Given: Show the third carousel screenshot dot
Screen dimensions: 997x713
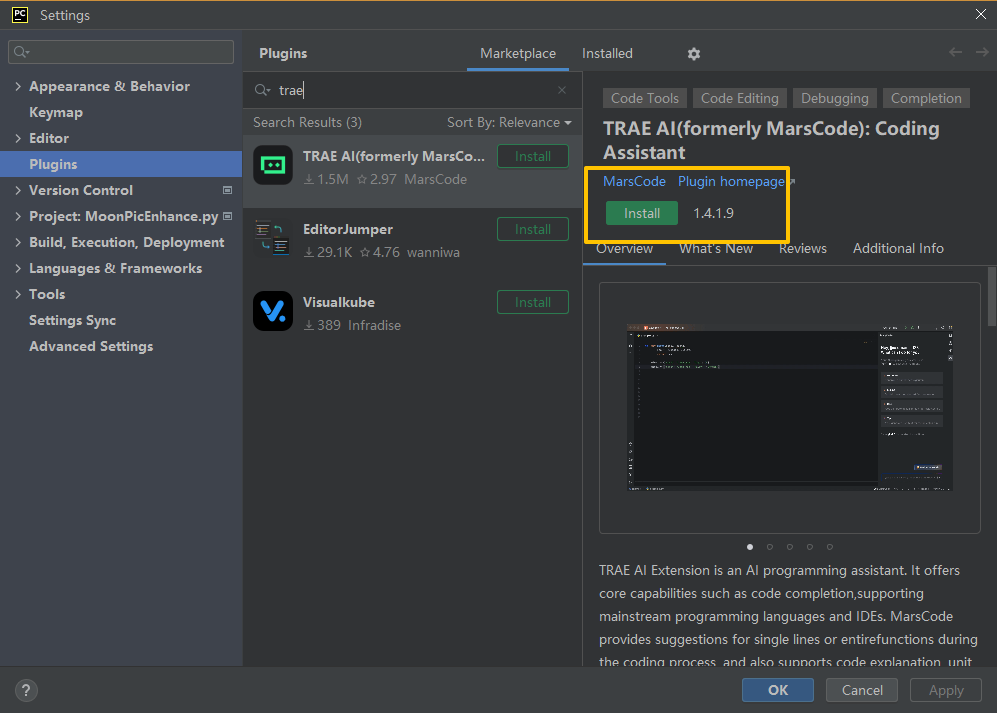Looking at the screenshot, I should (x=790, y=547).
